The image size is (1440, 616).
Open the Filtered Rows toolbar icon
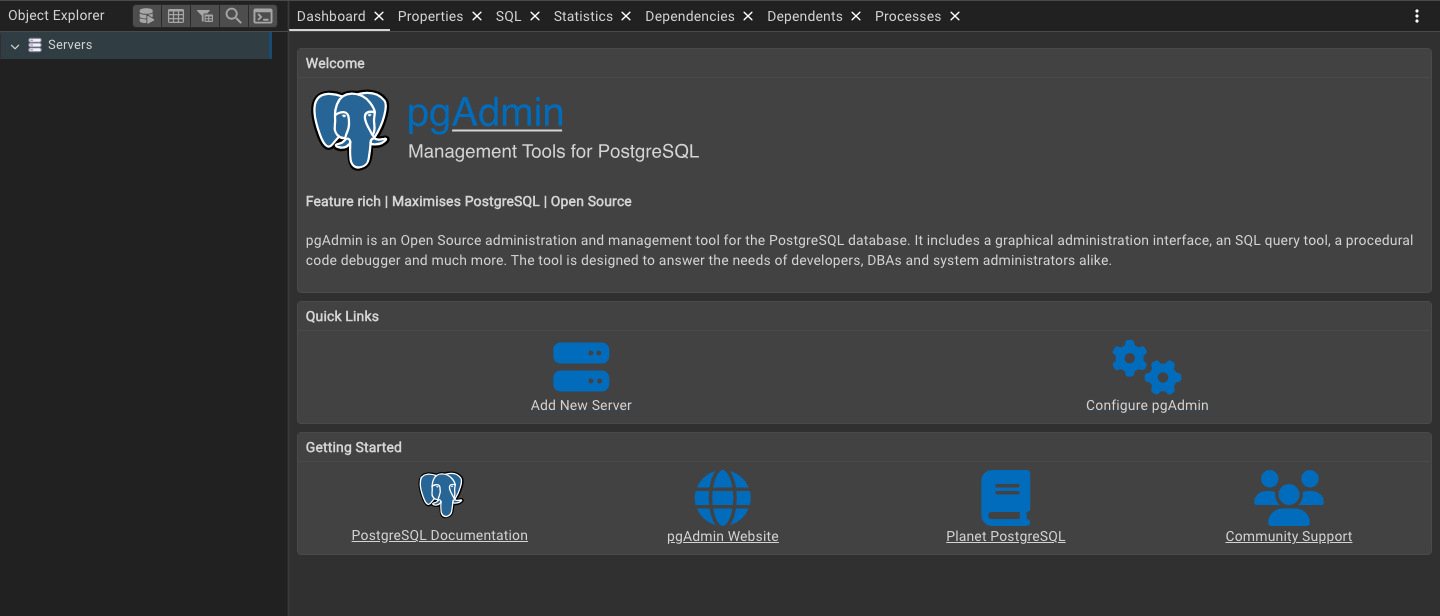tap(205, 16)
